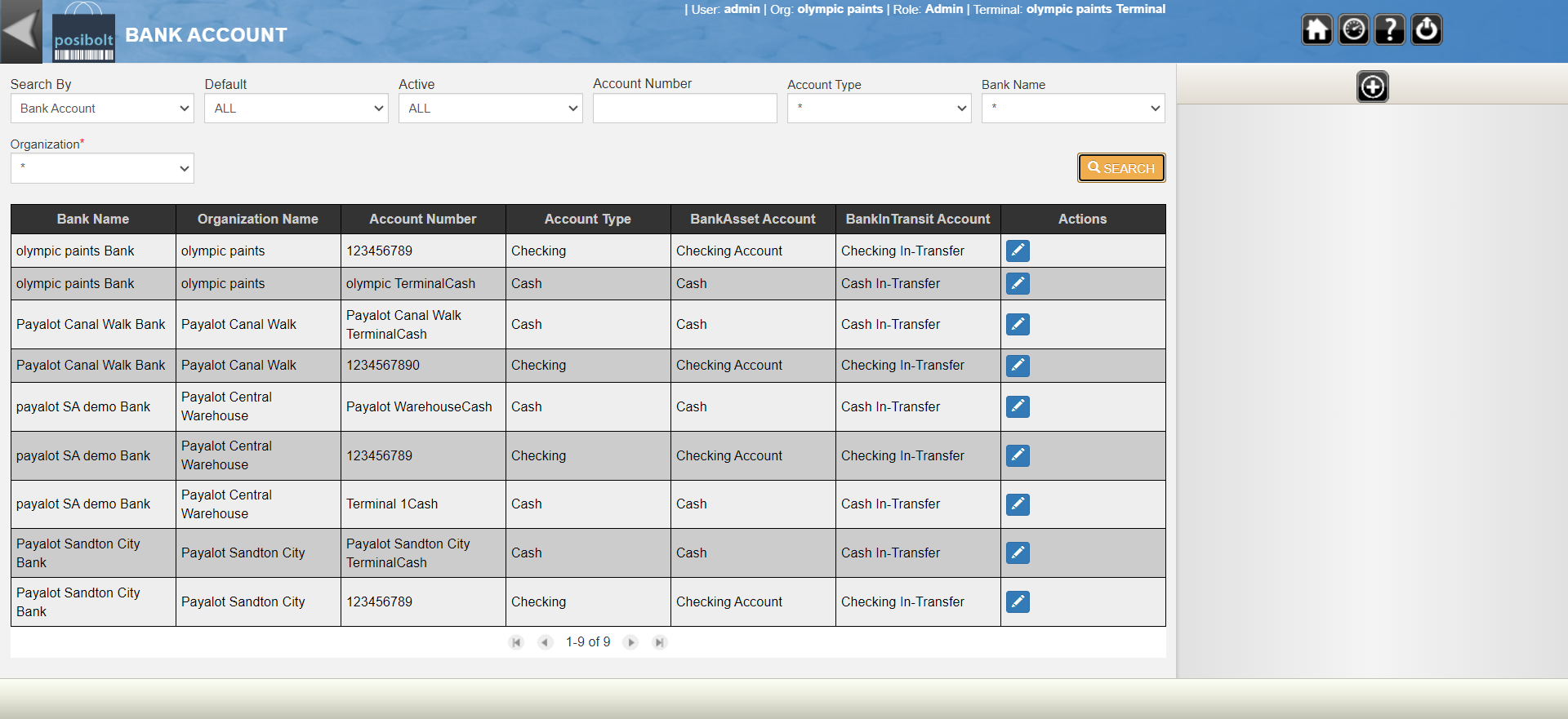Click the Account Number column header

(423, 219)
